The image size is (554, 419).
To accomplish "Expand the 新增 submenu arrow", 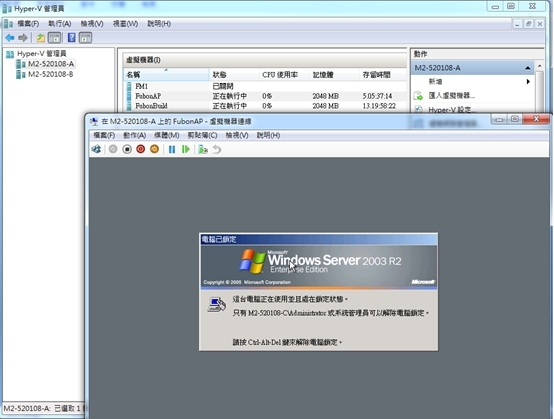I will coord(528,82).
